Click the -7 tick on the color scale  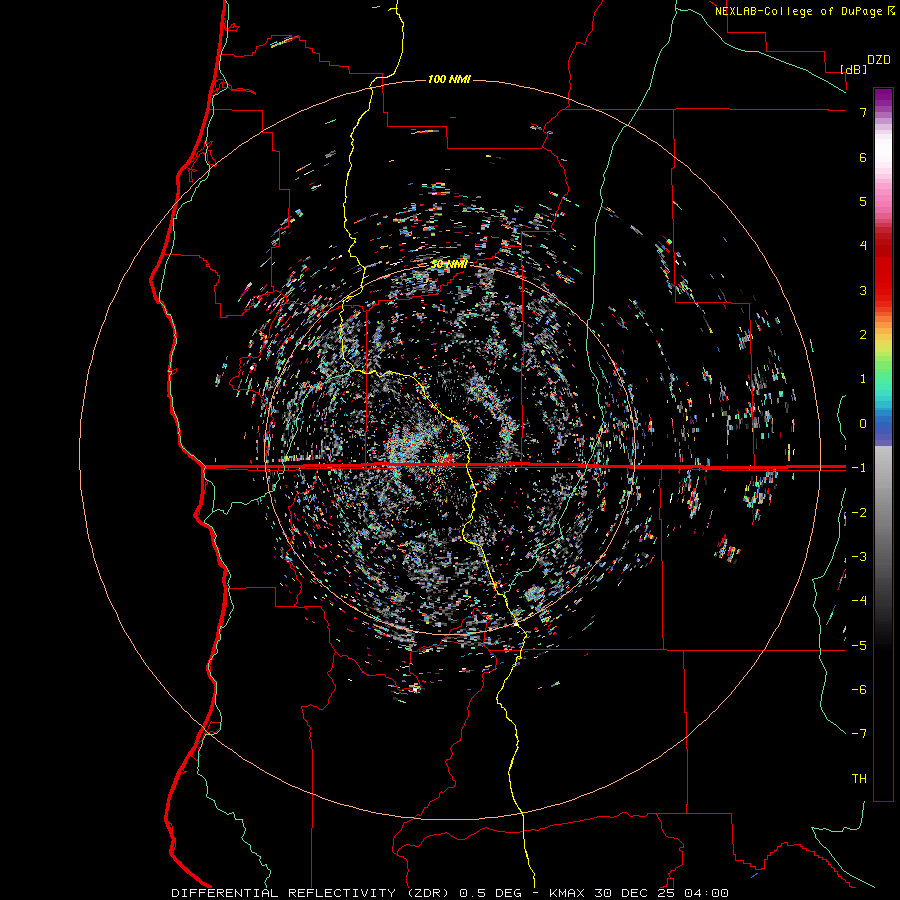(859, 734)
